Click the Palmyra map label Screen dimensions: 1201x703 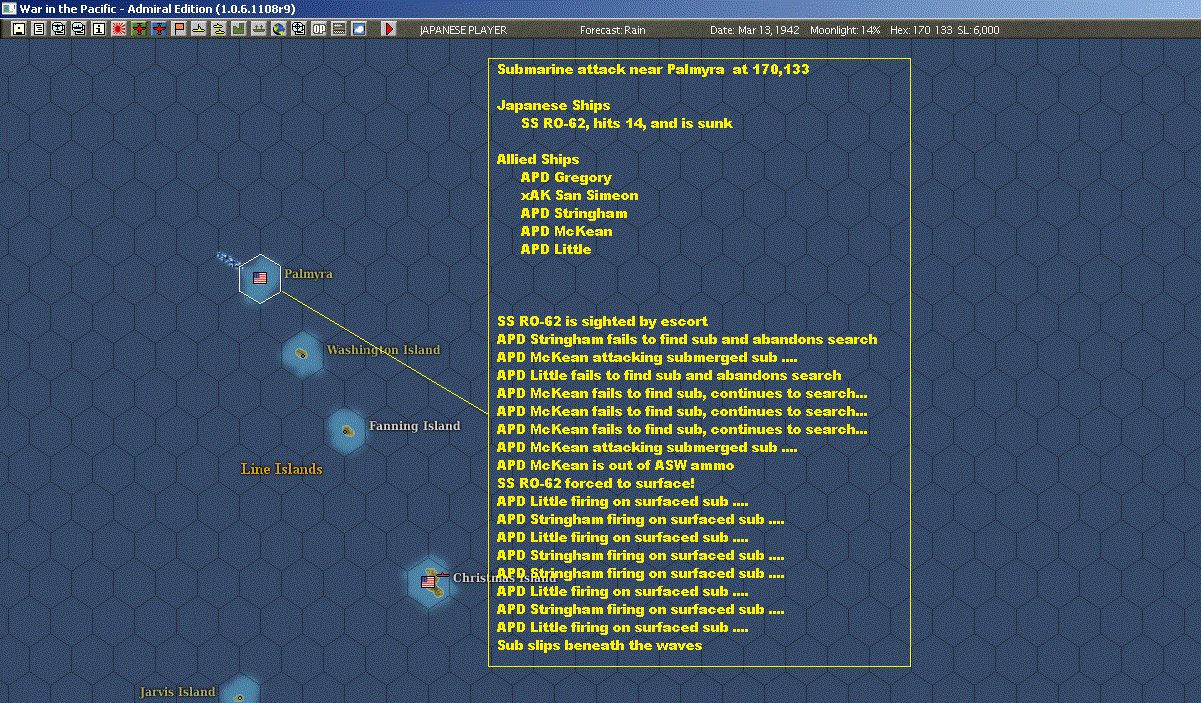[308, 273]
